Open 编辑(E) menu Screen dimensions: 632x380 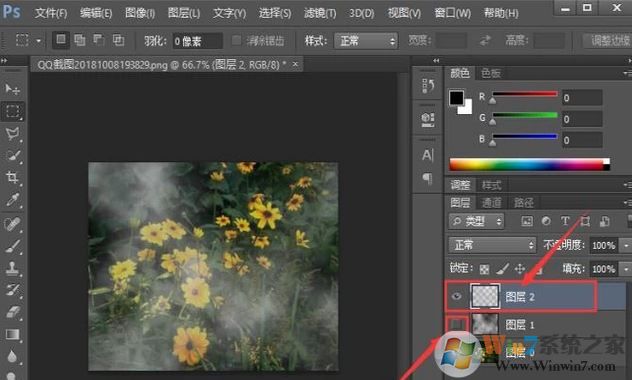pyautogui.click(x=96, y=13)
